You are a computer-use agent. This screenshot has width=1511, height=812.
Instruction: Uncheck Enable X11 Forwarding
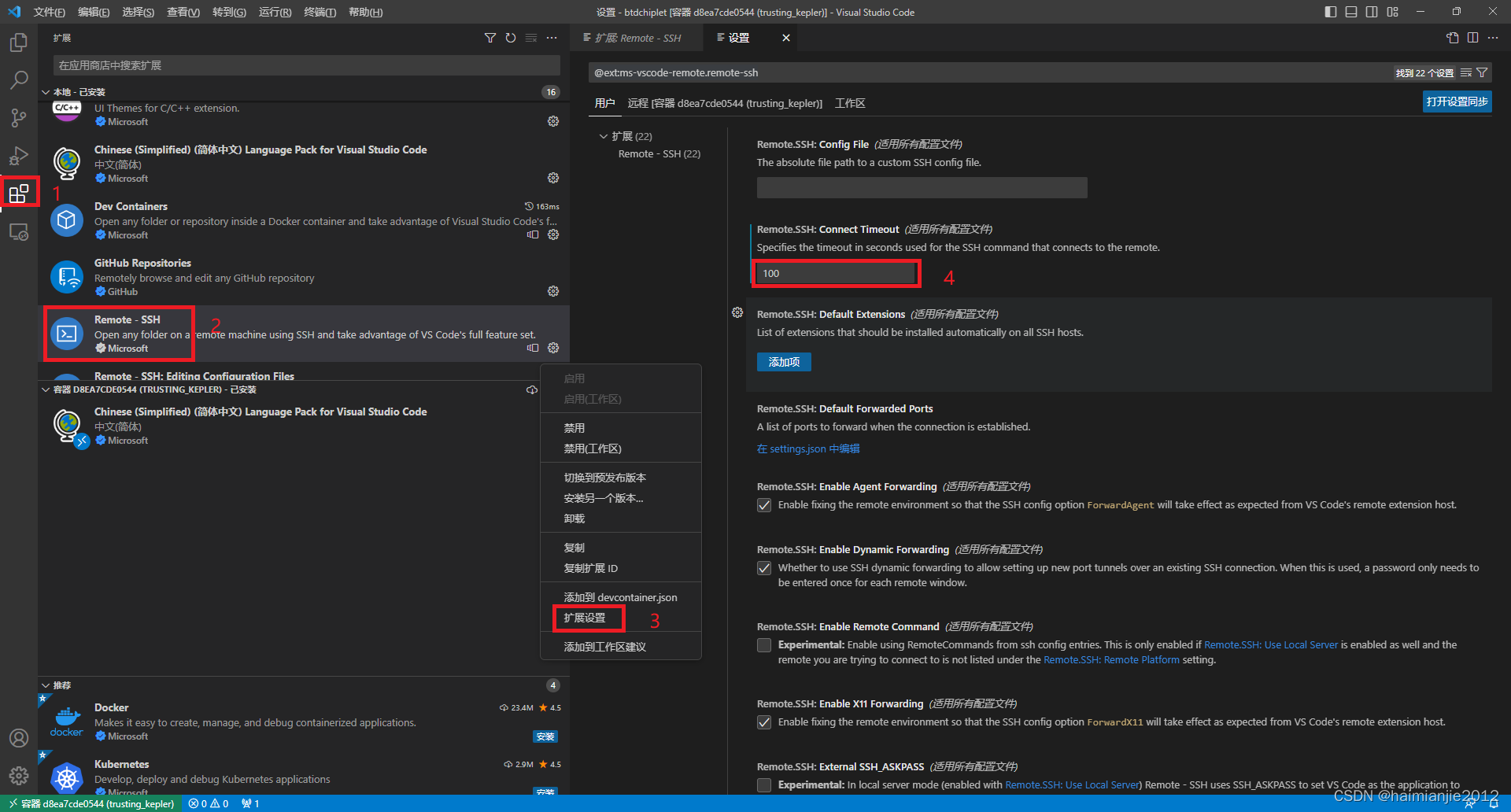click(x=763, y=722)
